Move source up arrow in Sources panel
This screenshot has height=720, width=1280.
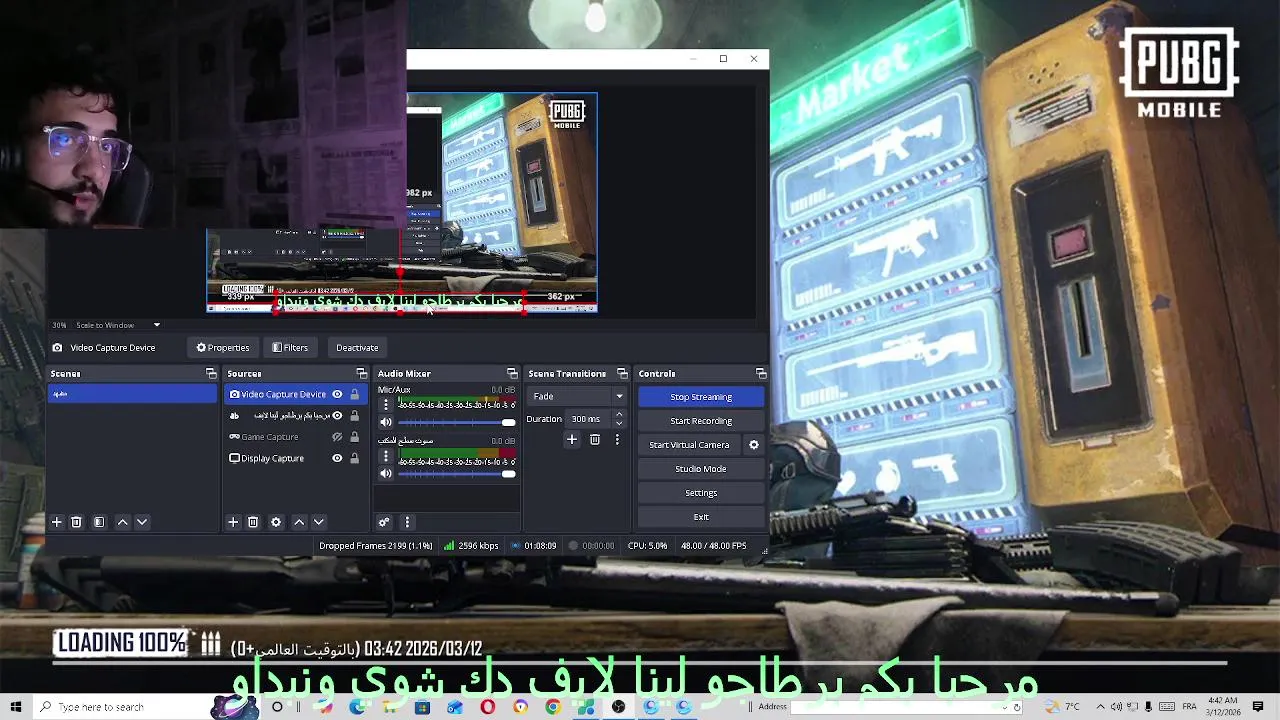[x=299, y=522]
